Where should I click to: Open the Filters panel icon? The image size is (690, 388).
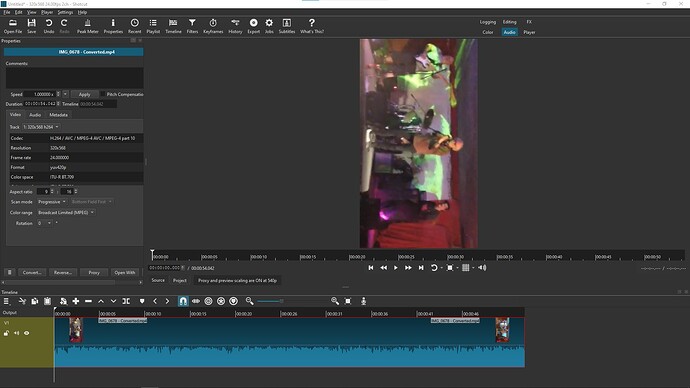(192, 26)
